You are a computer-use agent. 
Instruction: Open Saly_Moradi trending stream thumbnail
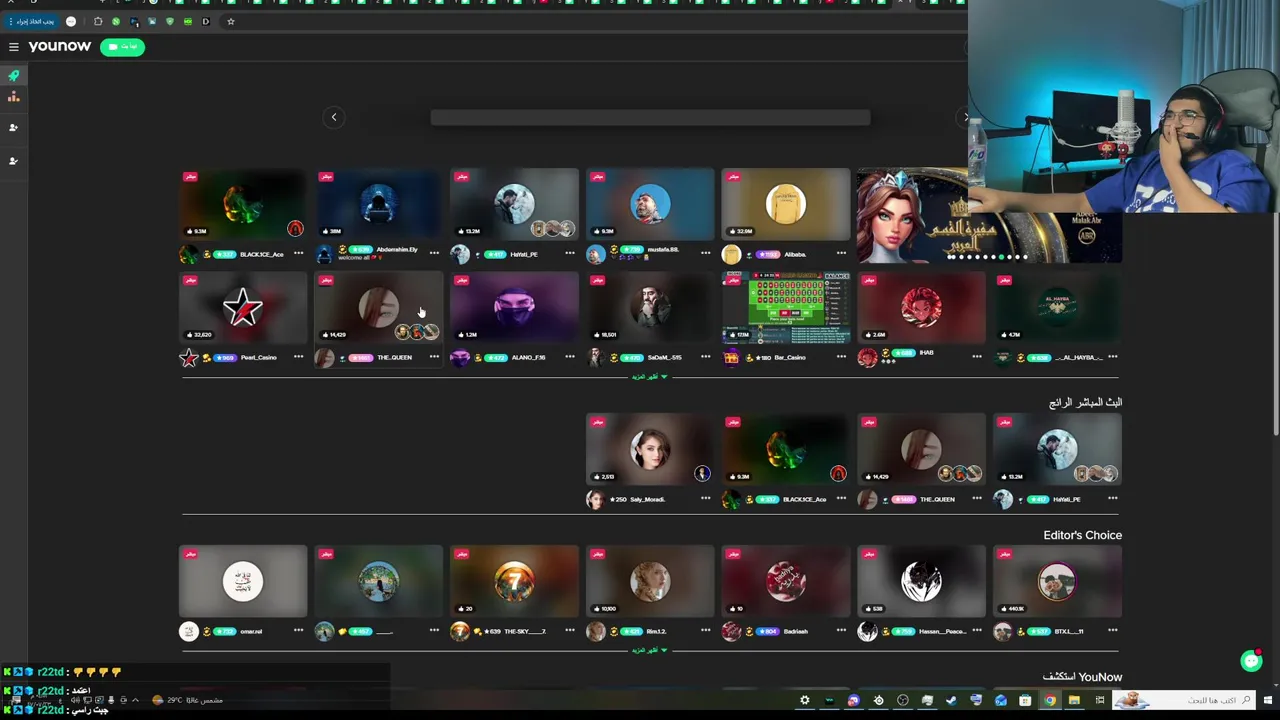point(651,449)
